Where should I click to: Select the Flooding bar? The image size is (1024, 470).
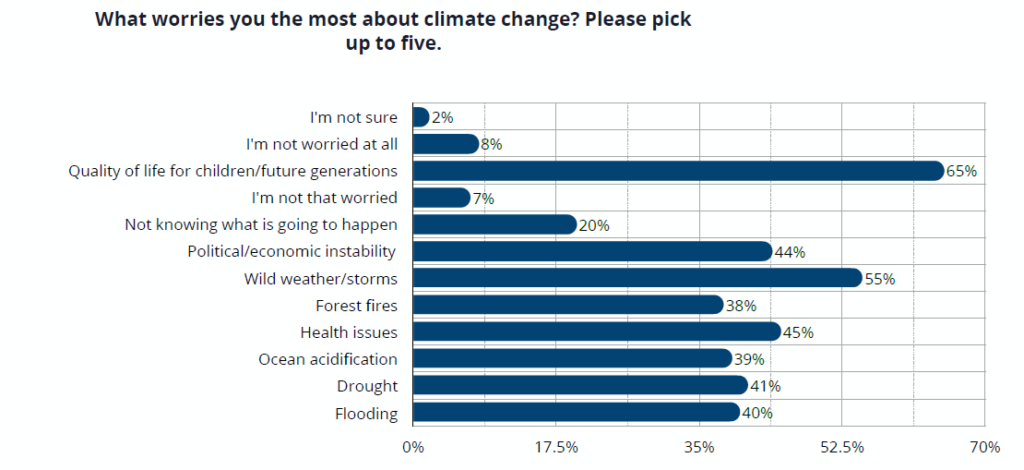pos(575,412)
